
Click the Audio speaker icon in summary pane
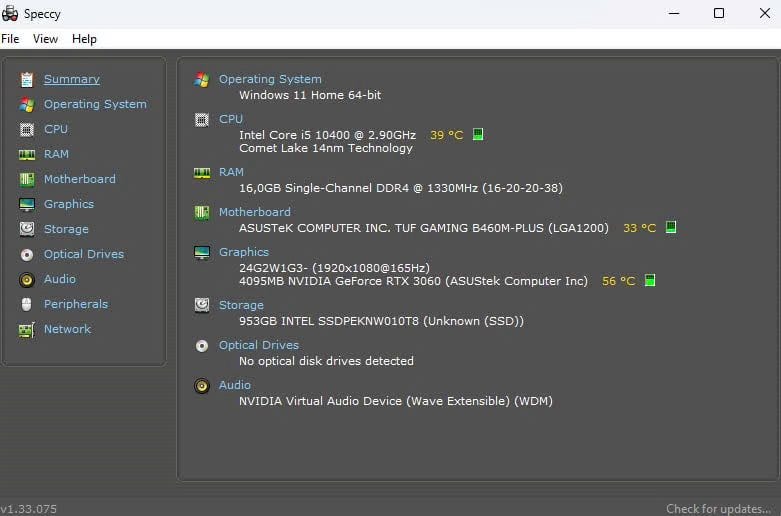[x=202, y=386]
